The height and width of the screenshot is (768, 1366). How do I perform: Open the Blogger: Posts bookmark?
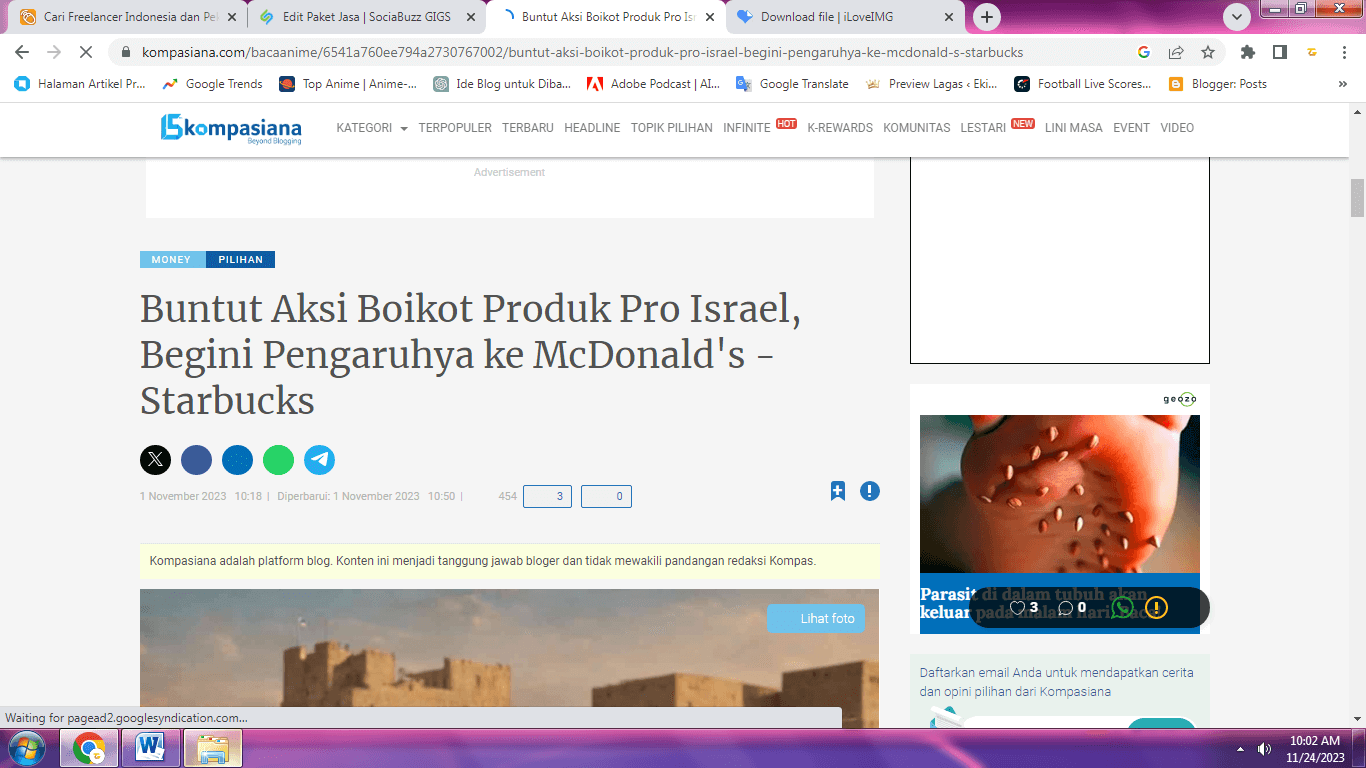tap(1217, 84)
